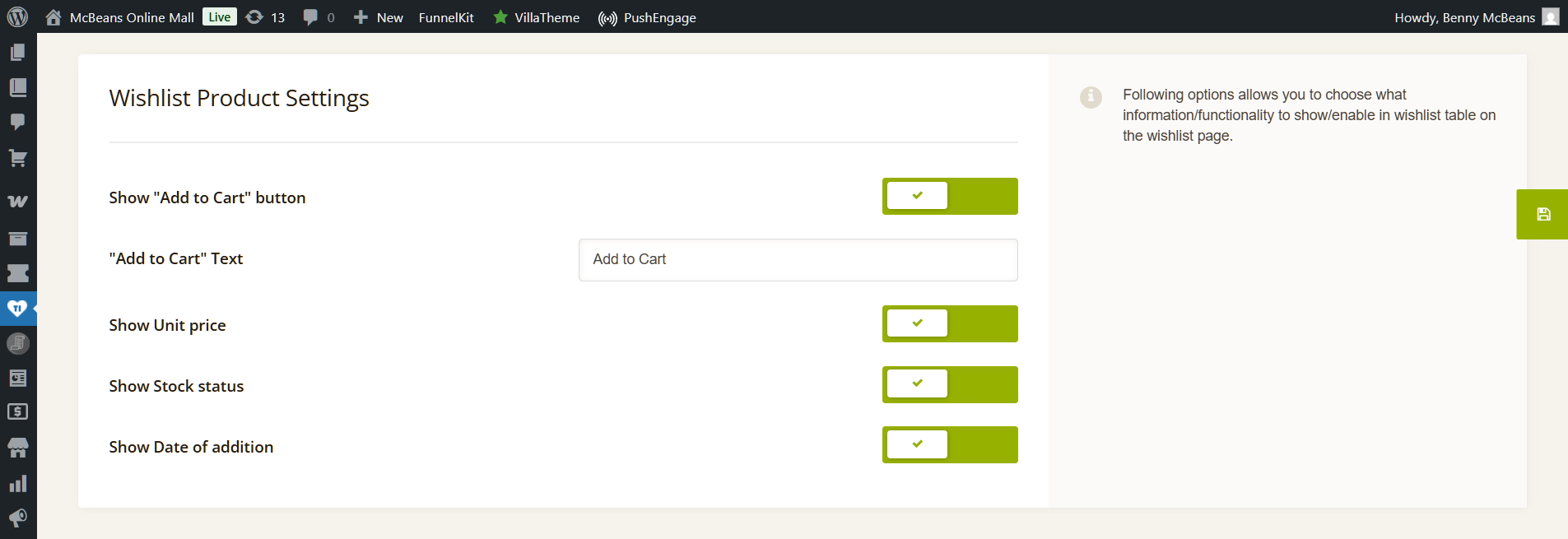1568x539 pixels.
Task: Open the cart icon in the sidebar
Action: click(x=17, y=158)
